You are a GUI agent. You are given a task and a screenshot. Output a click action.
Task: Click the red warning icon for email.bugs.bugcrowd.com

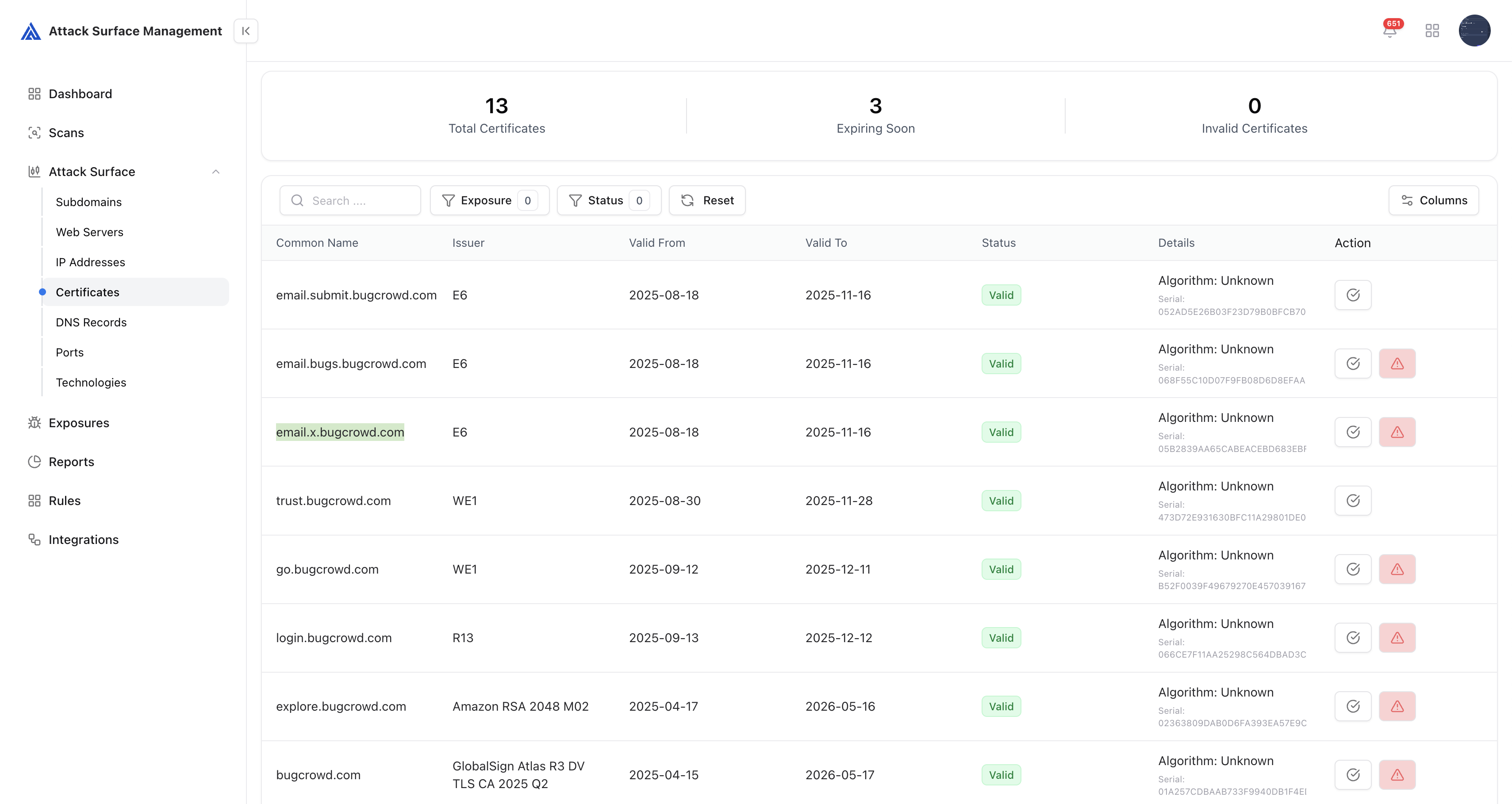pyautogui.click(x=1397, y=363)
